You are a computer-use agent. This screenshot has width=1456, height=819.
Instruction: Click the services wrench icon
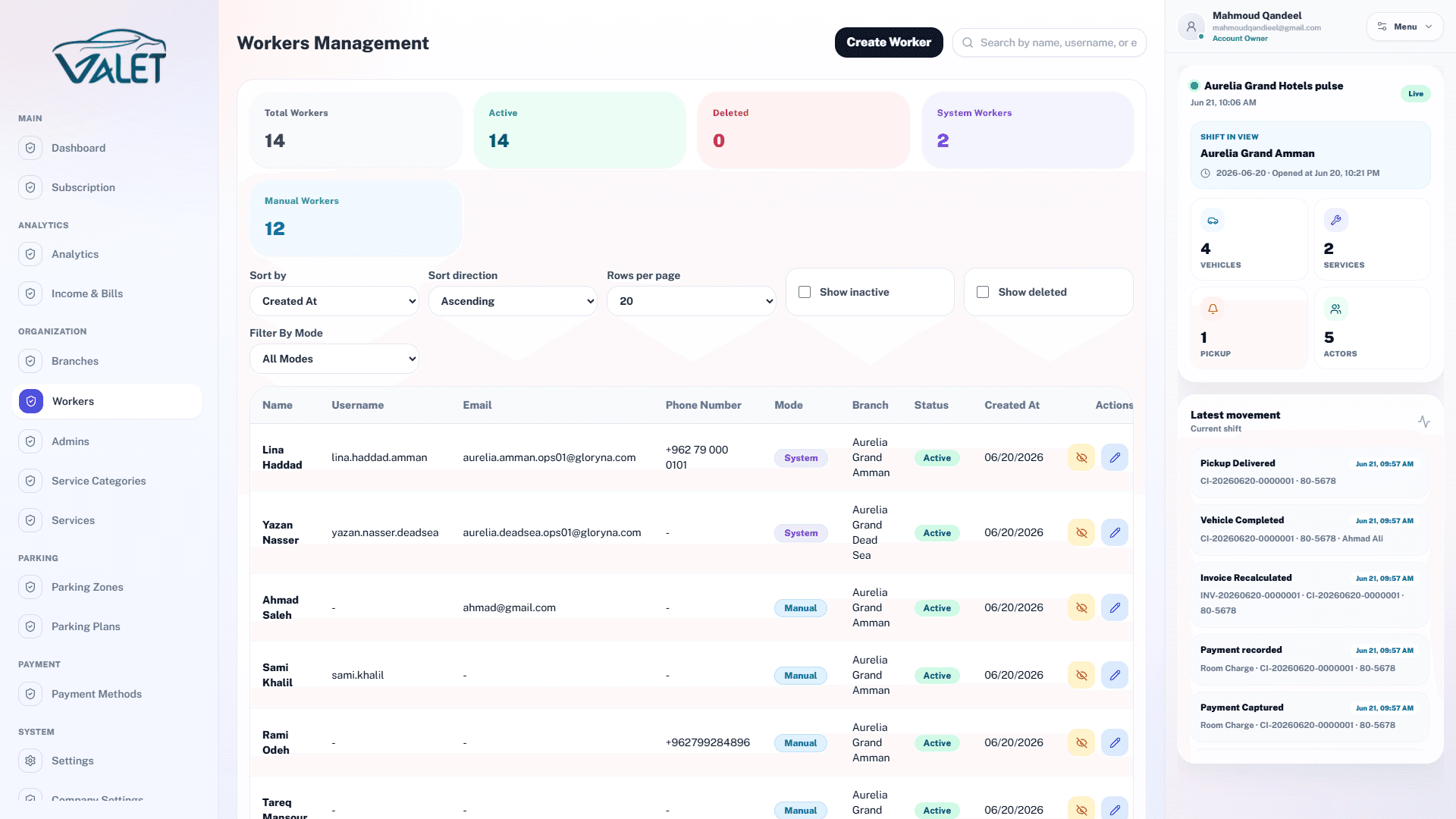1335,220
